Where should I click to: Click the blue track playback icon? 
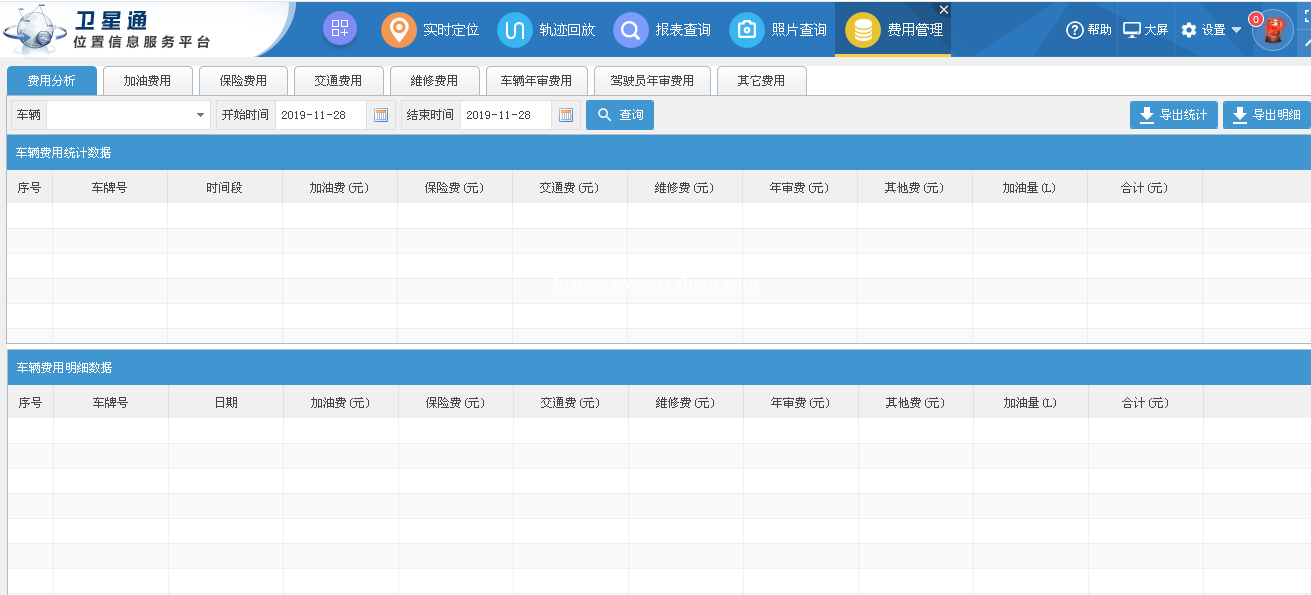tap(515, 30)
